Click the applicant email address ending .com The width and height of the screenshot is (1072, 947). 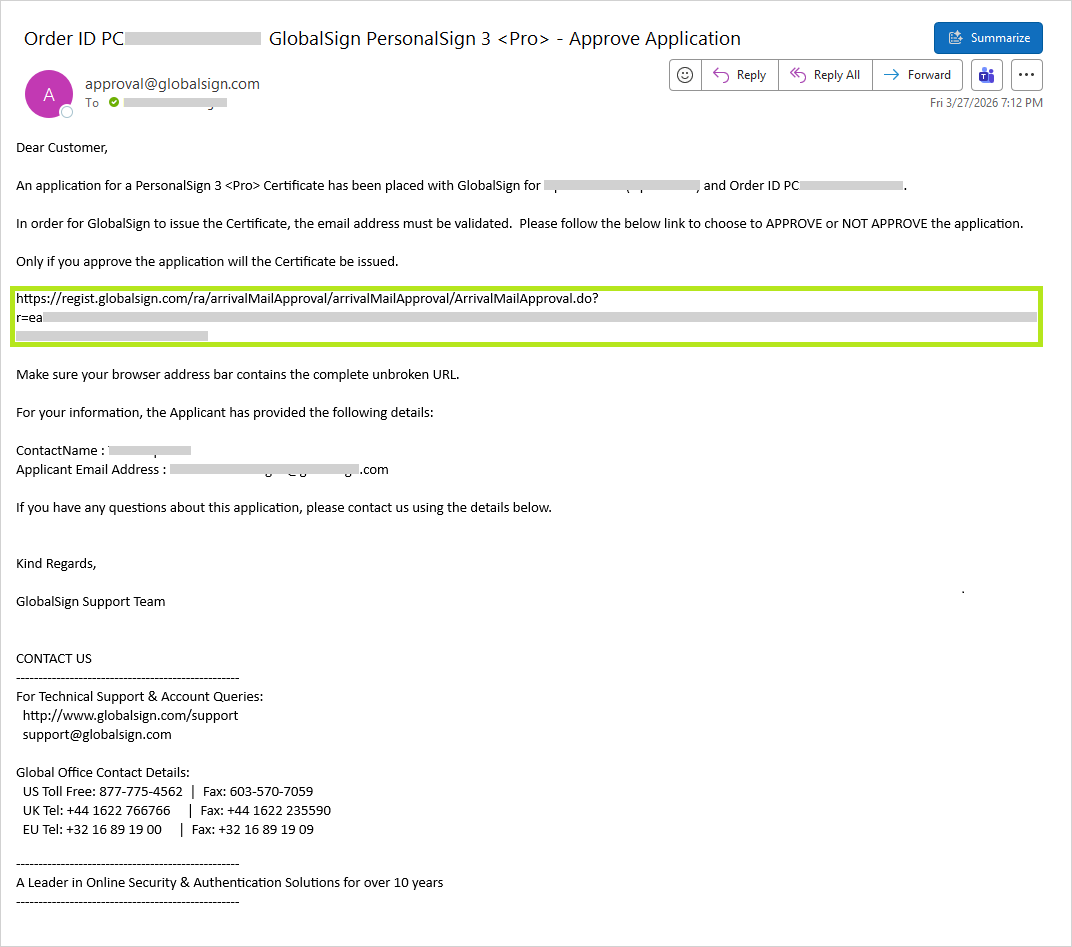(x=279, y=469)
